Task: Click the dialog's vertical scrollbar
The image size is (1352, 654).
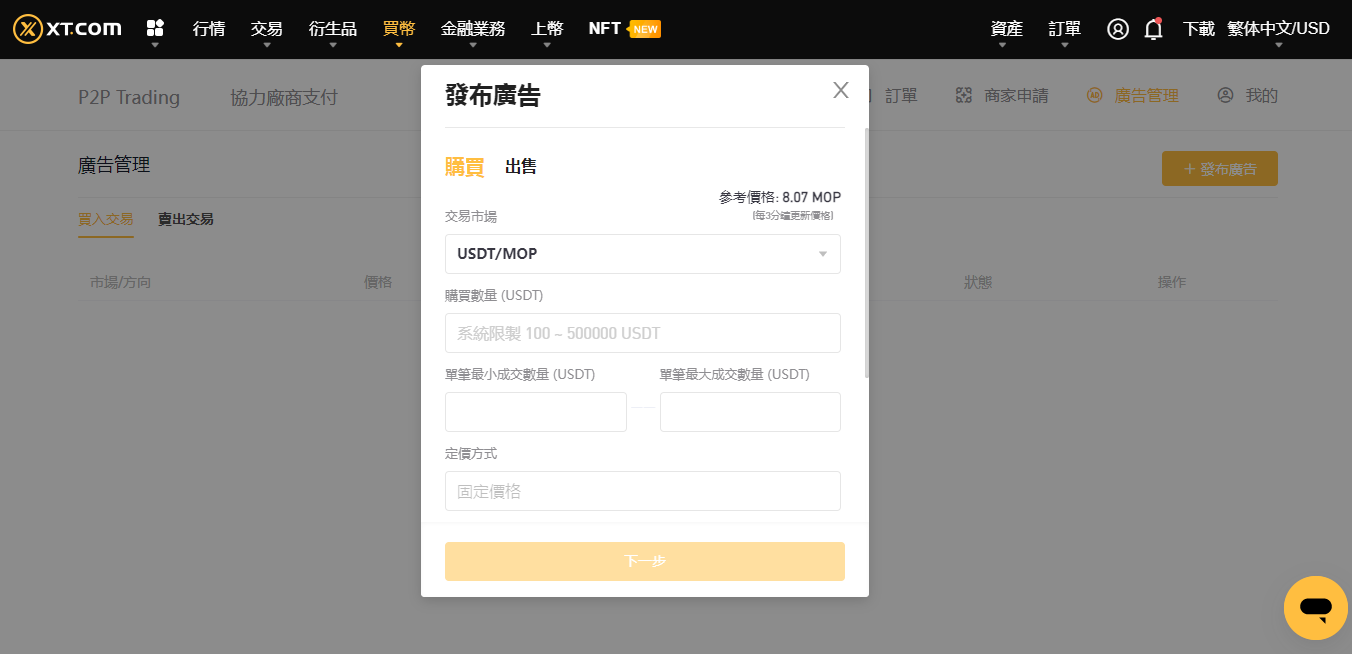Action: tap(866, 252)
